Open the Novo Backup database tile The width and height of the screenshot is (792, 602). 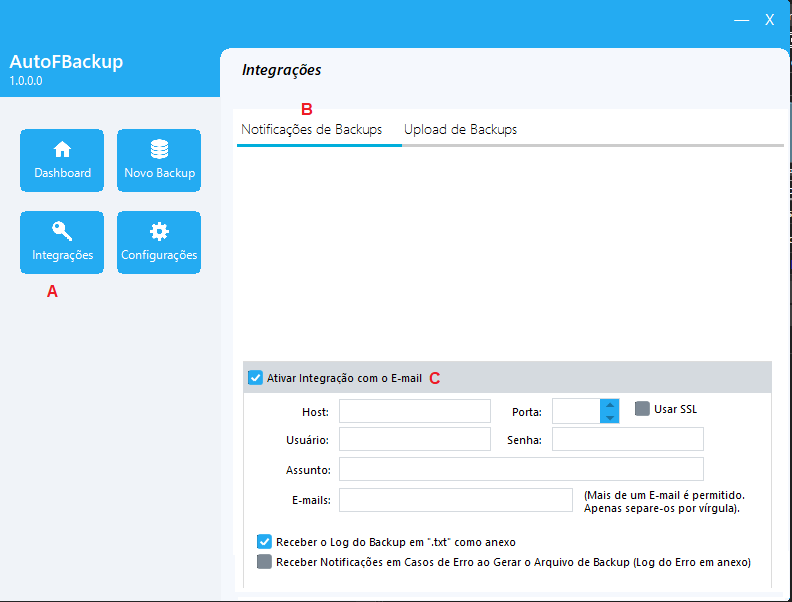coord(159,161)
